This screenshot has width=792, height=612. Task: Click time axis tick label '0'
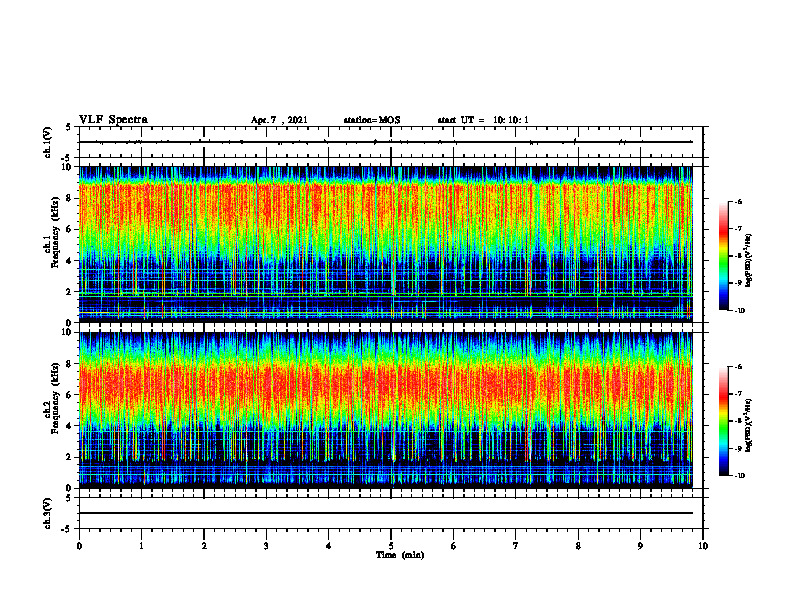(79, 546)
